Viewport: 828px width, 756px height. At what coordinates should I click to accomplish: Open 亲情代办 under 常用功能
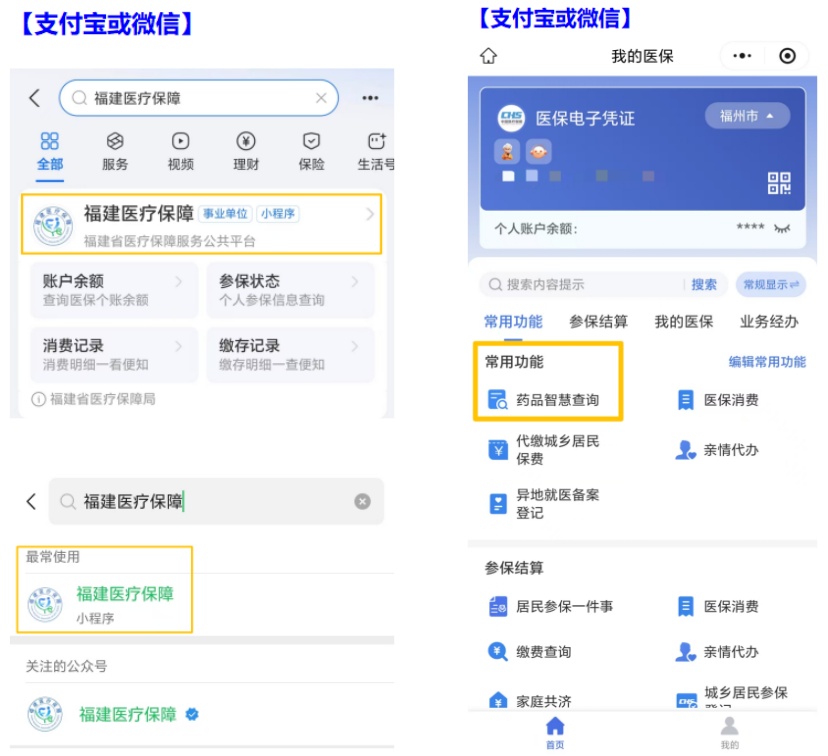718,450
